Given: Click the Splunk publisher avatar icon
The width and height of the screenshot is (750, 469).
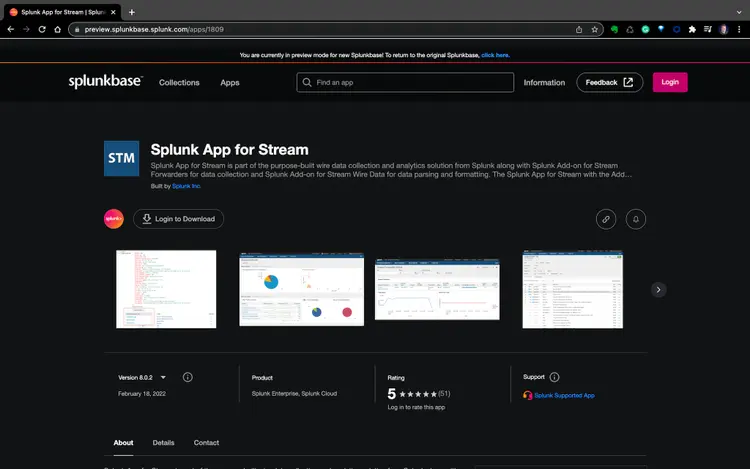Looking at the screenshot, I should (x=114, y=219).
